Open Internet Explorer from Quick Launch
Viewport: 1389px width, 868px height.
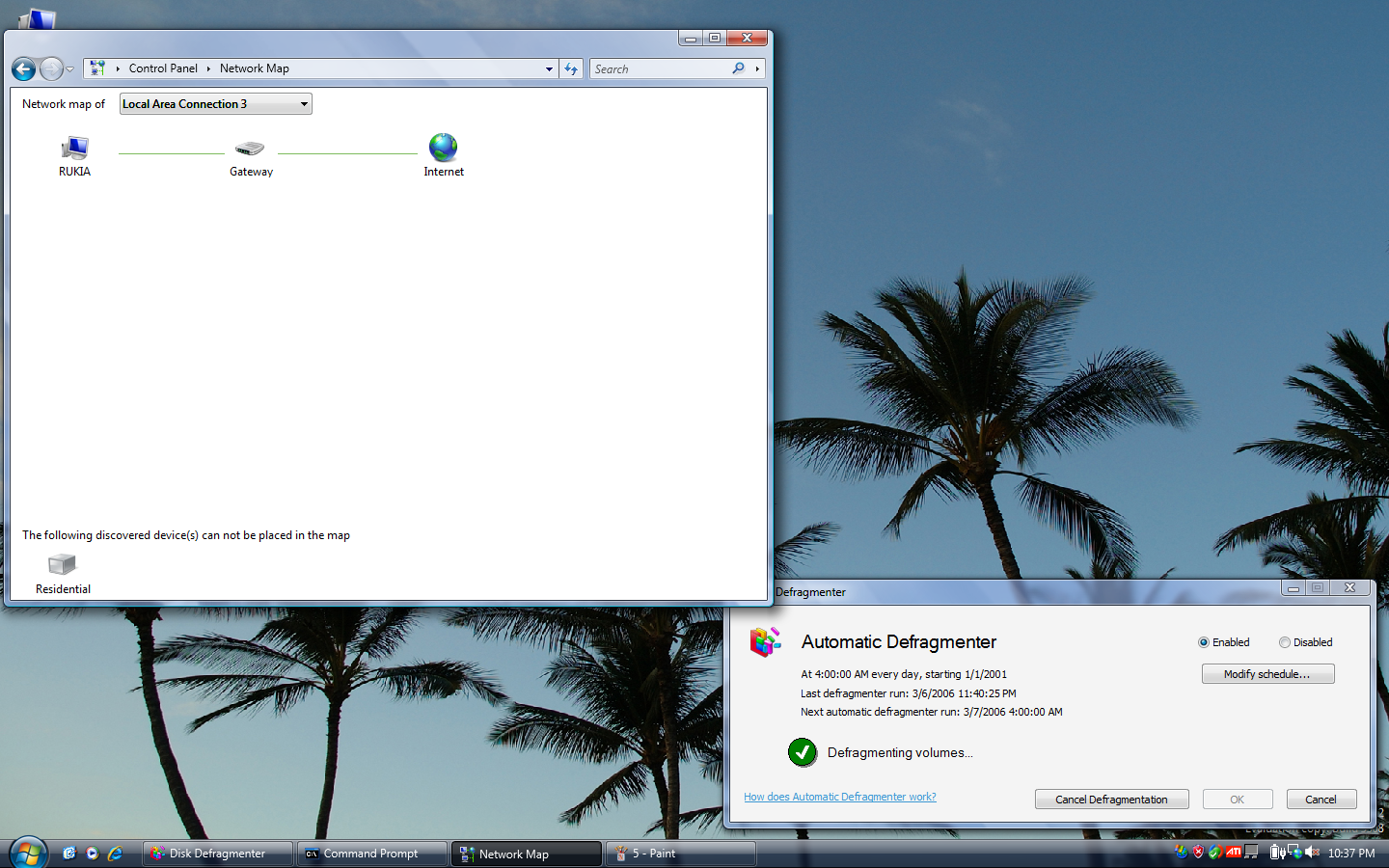(115, 854)
